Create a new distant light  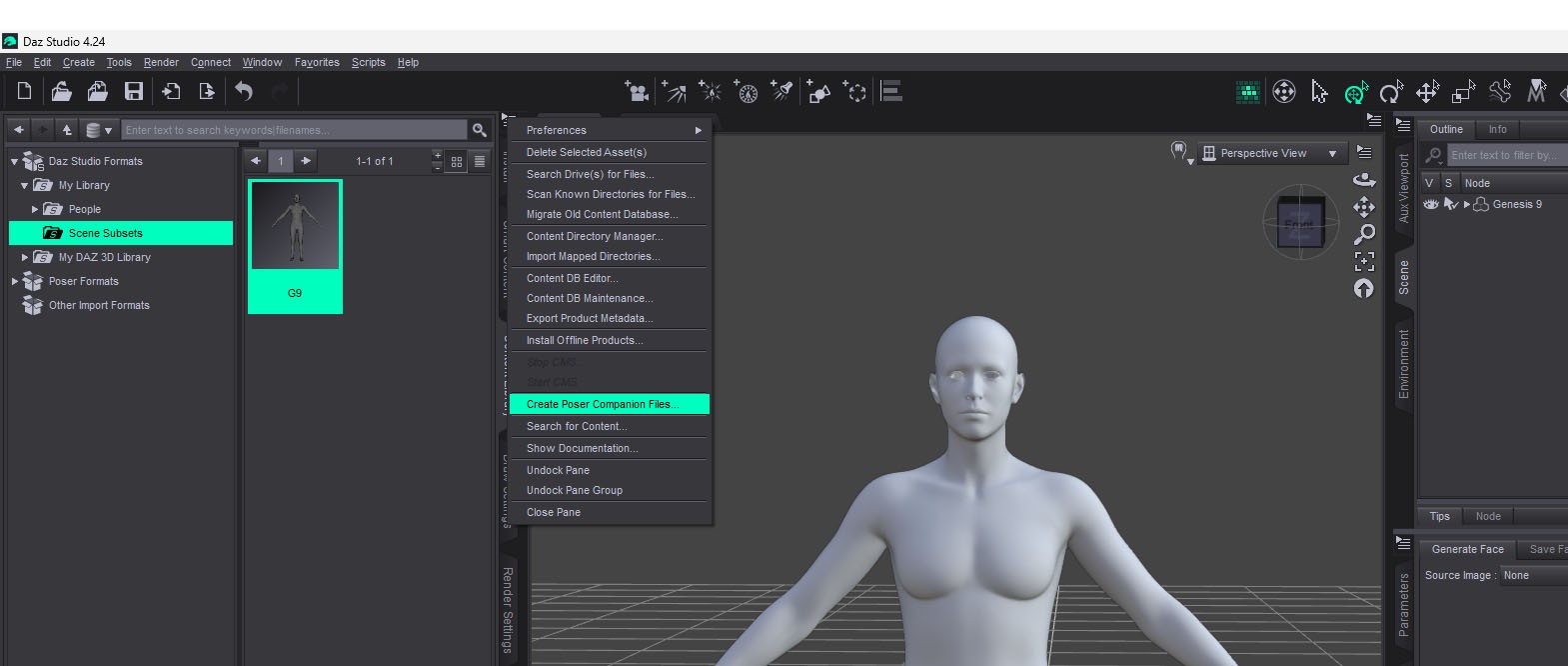tap(675, 92)
